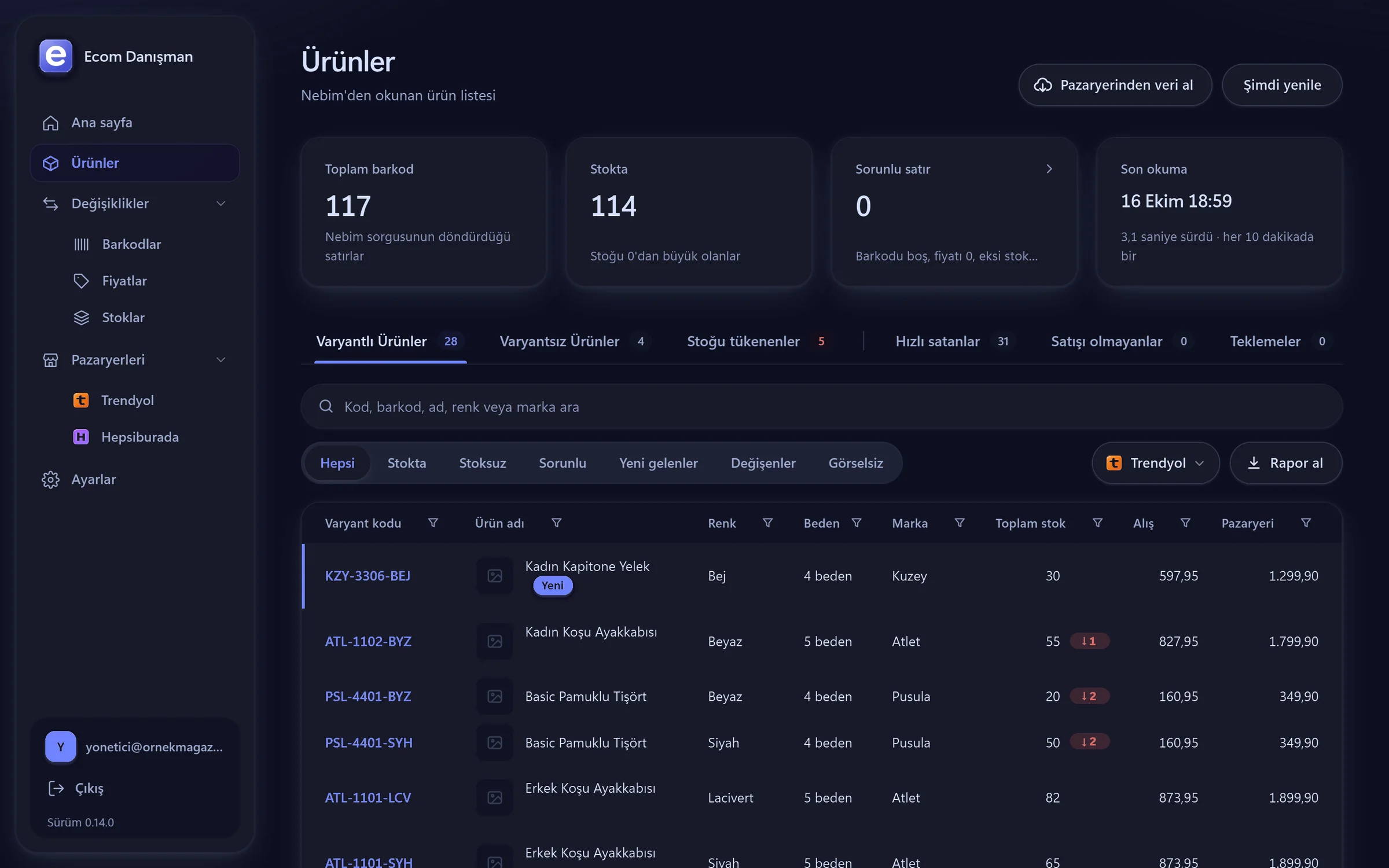Click the Beden column filter icon
Image resolution: width=1389 pixels, height=868 pixels.
tap(857, 523)
